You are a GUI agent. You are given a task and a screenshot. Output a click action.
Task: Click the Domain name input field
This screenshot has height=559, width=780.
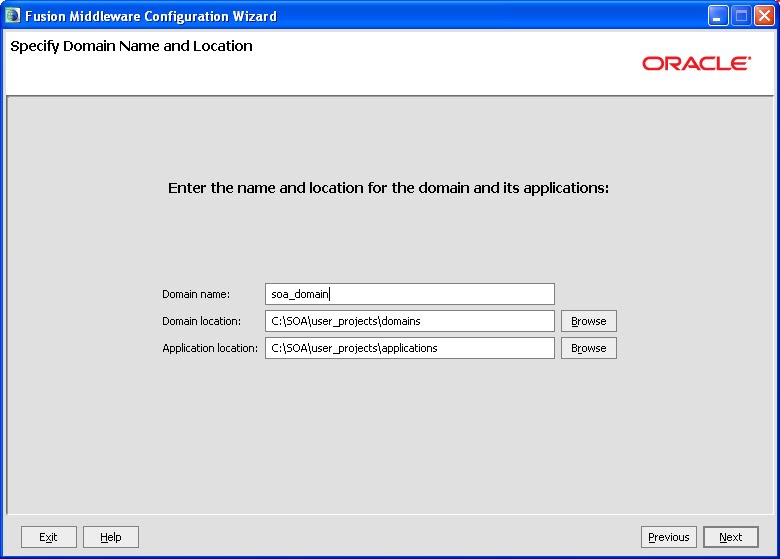point(409,294)
